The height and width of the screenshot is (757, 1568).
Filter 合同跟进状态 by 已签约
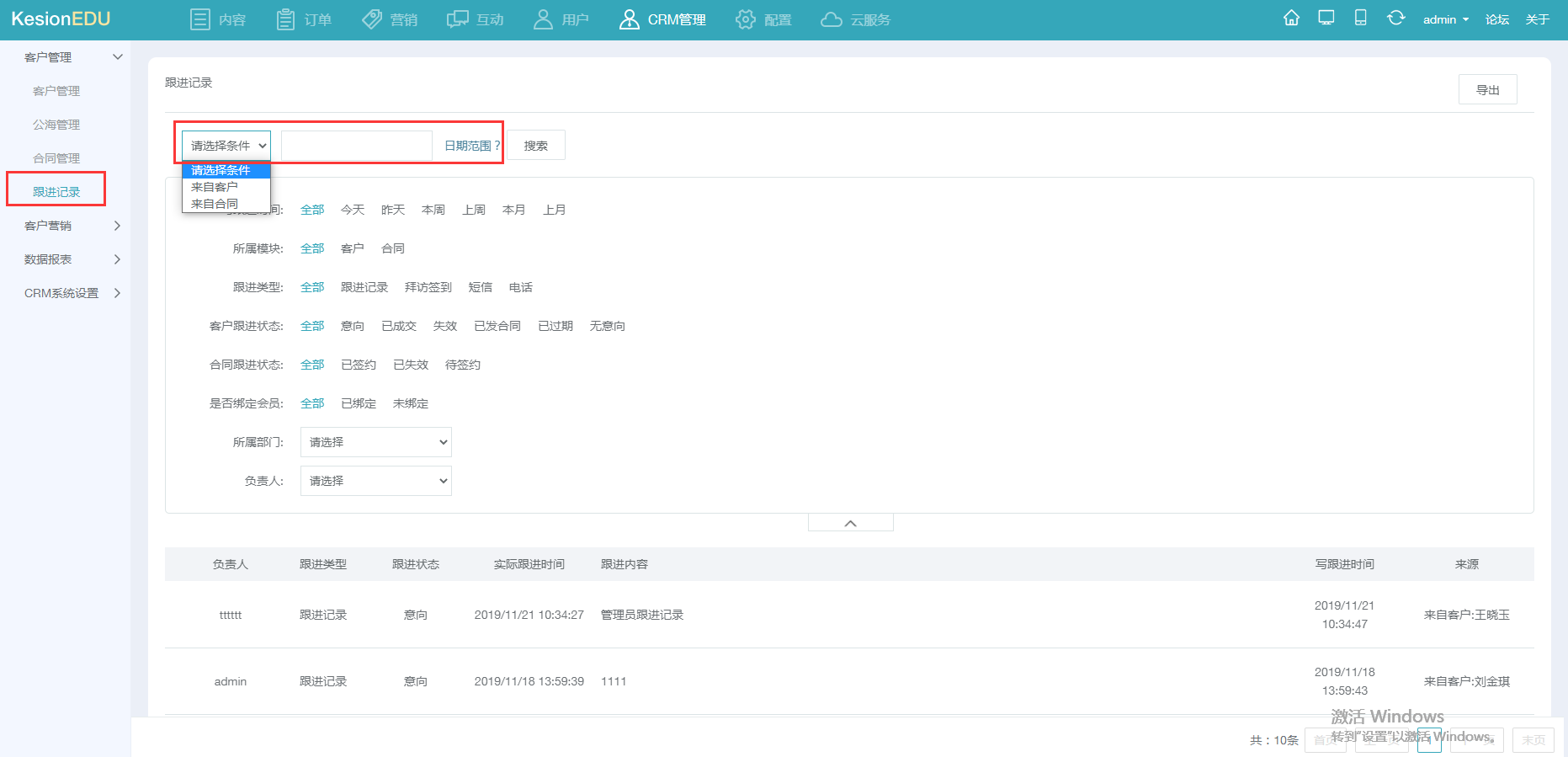click(x=359, y=365)
